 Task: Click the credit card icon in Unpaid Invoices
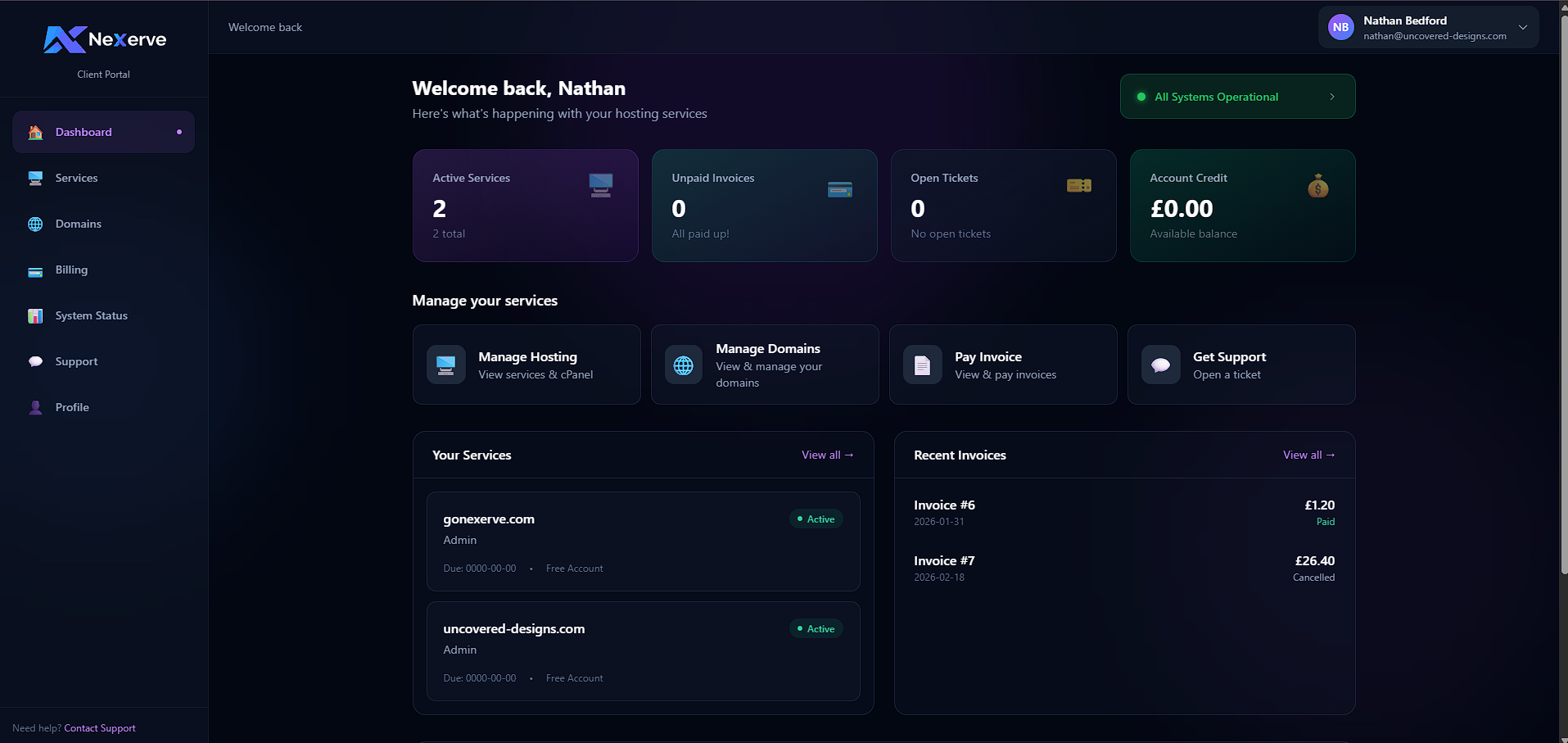click(839, 189)
